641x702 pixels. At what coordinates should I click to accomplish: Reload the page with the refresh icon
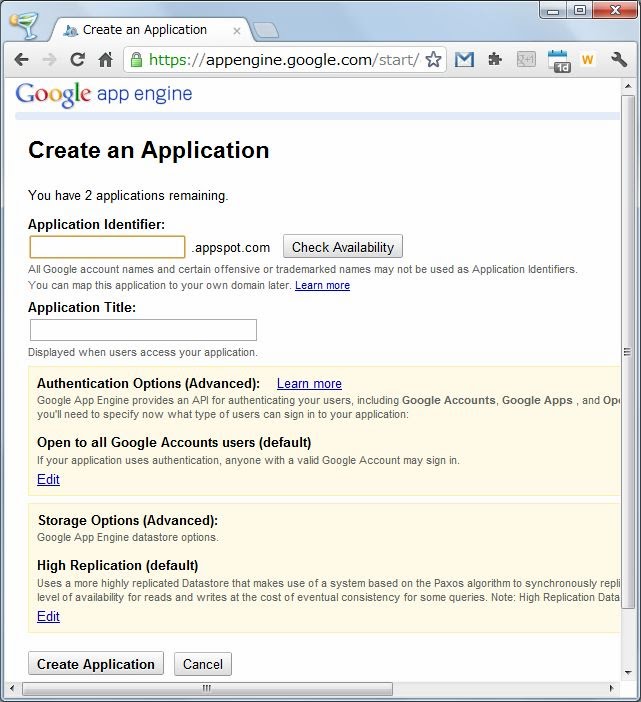pyautogui.click(x=77, y=60)
